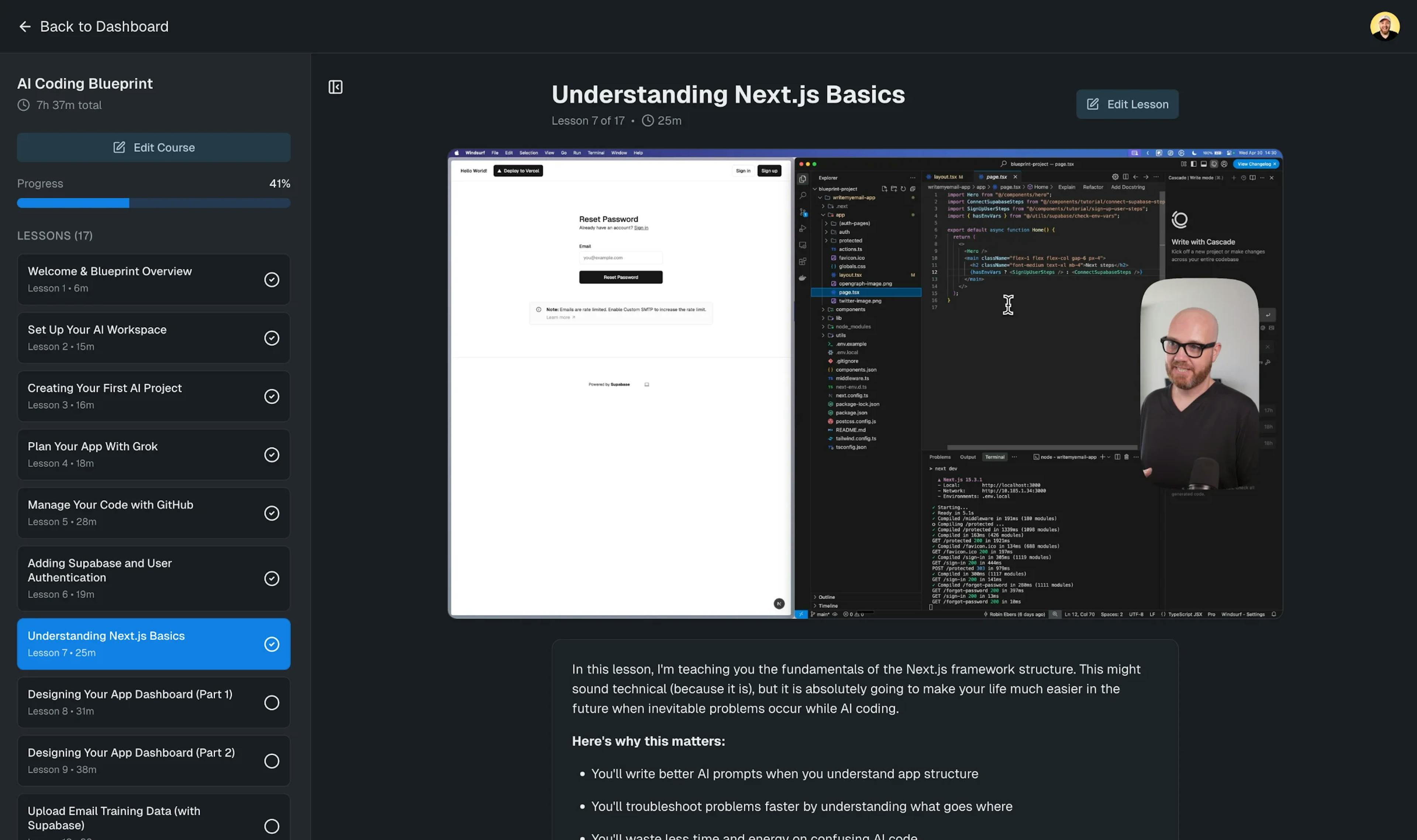Screen dimensions: 1417x840
Task: Click the 41% progress value
Action: (280, 183)
